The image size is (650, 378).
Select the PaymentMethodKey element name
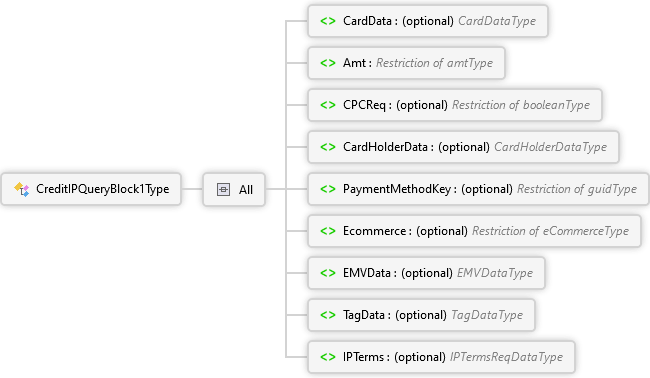coord(397,189)
